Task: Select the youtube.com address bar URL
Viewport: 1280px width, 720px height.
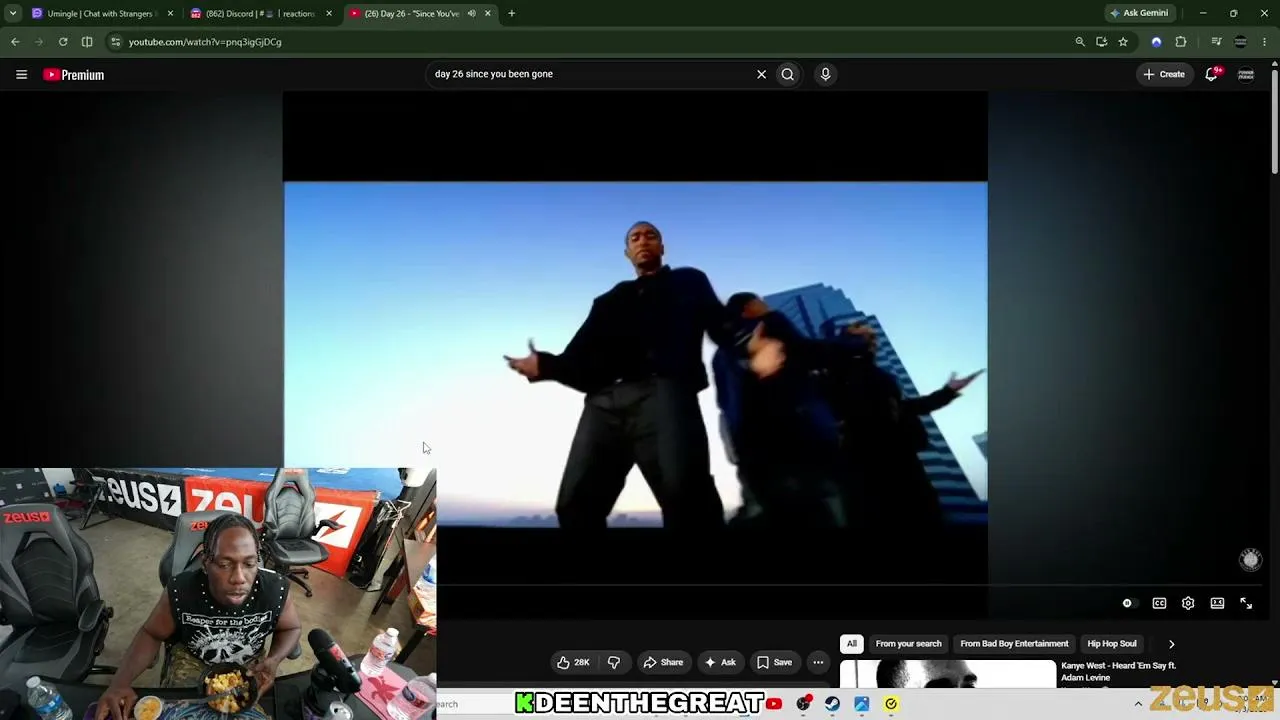Action: (205, 42)
